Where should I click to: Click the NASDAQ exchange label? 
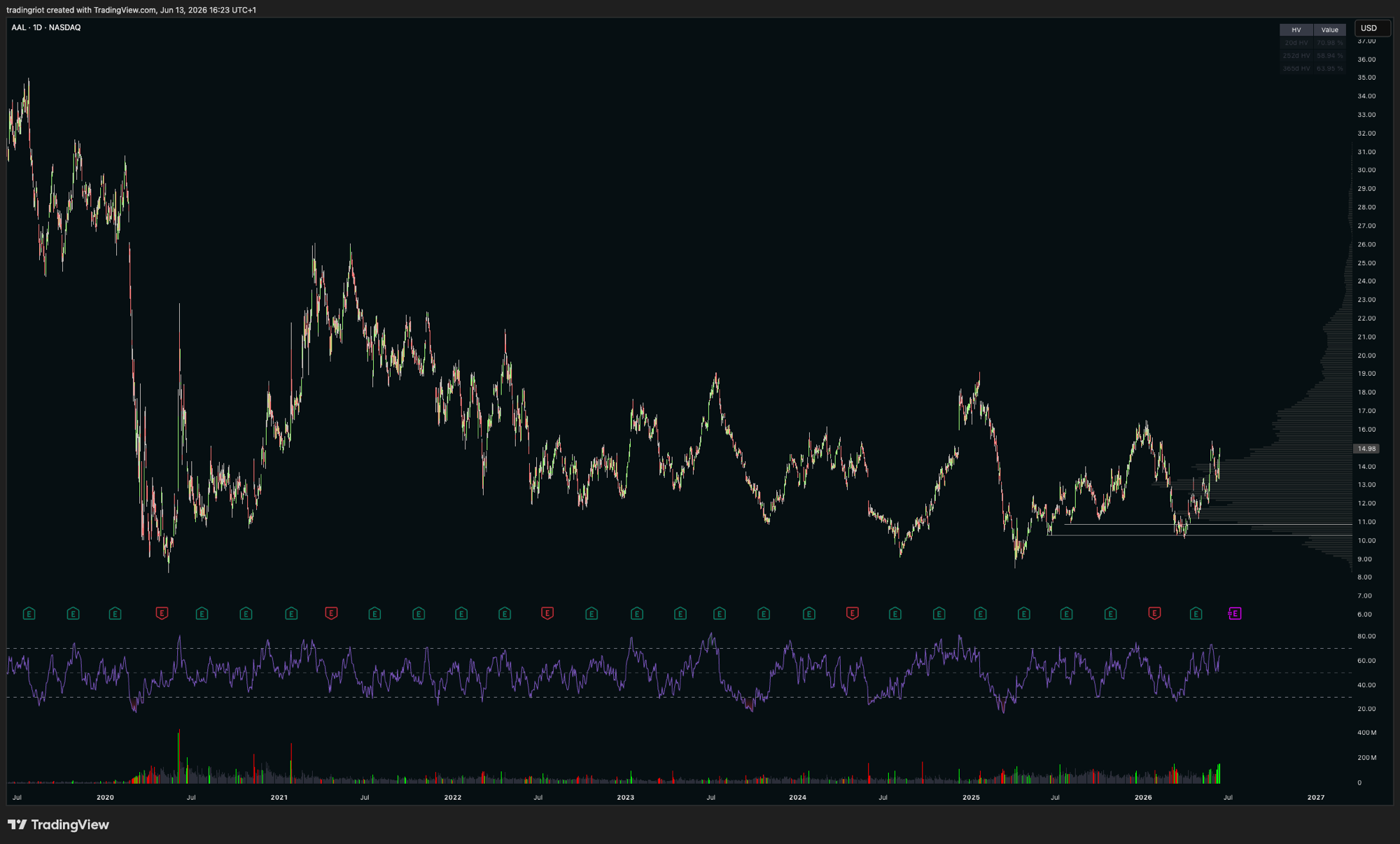click(x=65, y=28)
